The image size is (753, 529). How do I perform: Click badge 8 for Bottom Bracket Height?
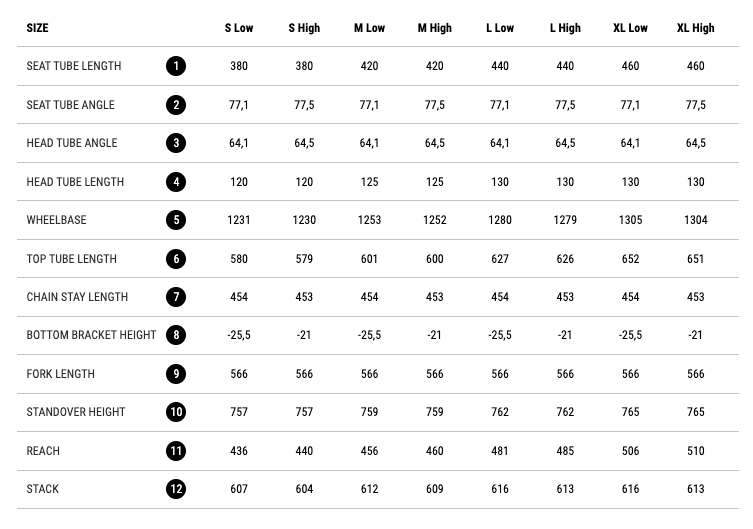[176, 335]
